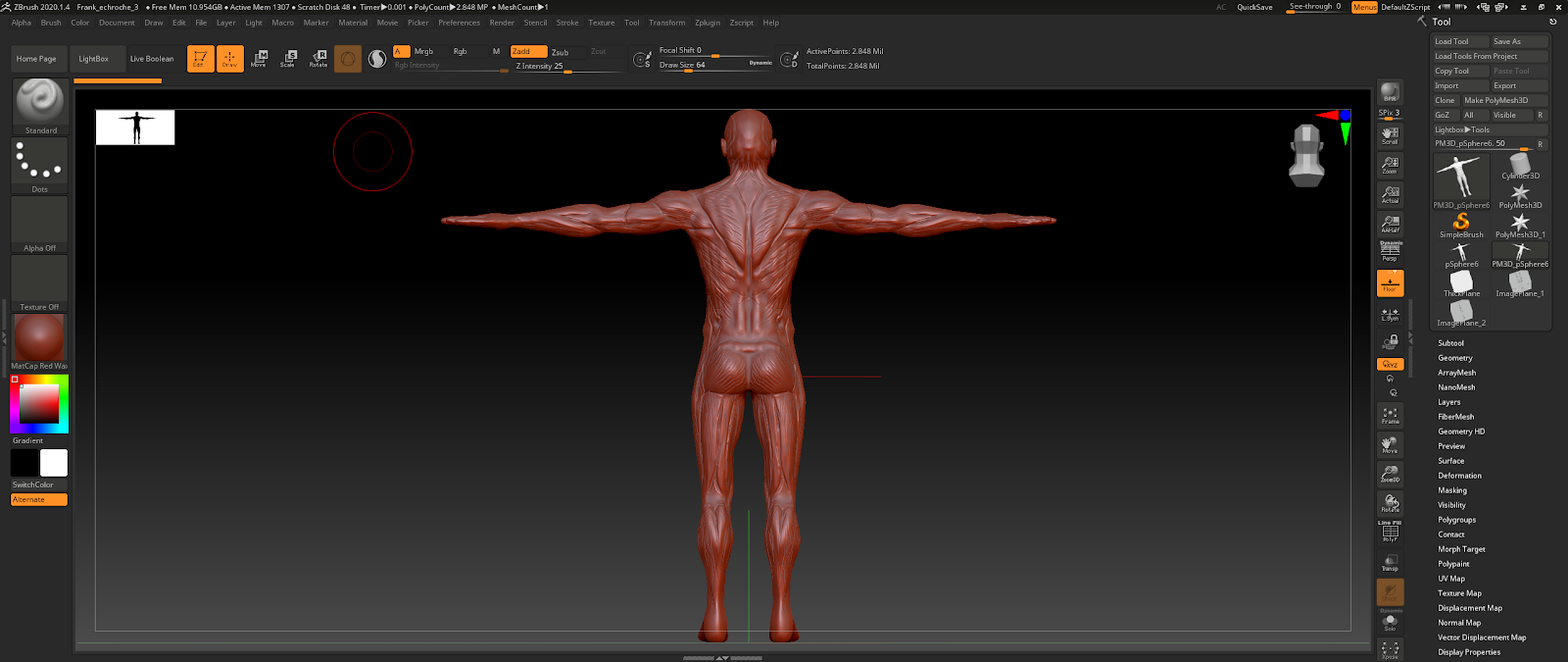Click the white secondary color swatch

54,463
